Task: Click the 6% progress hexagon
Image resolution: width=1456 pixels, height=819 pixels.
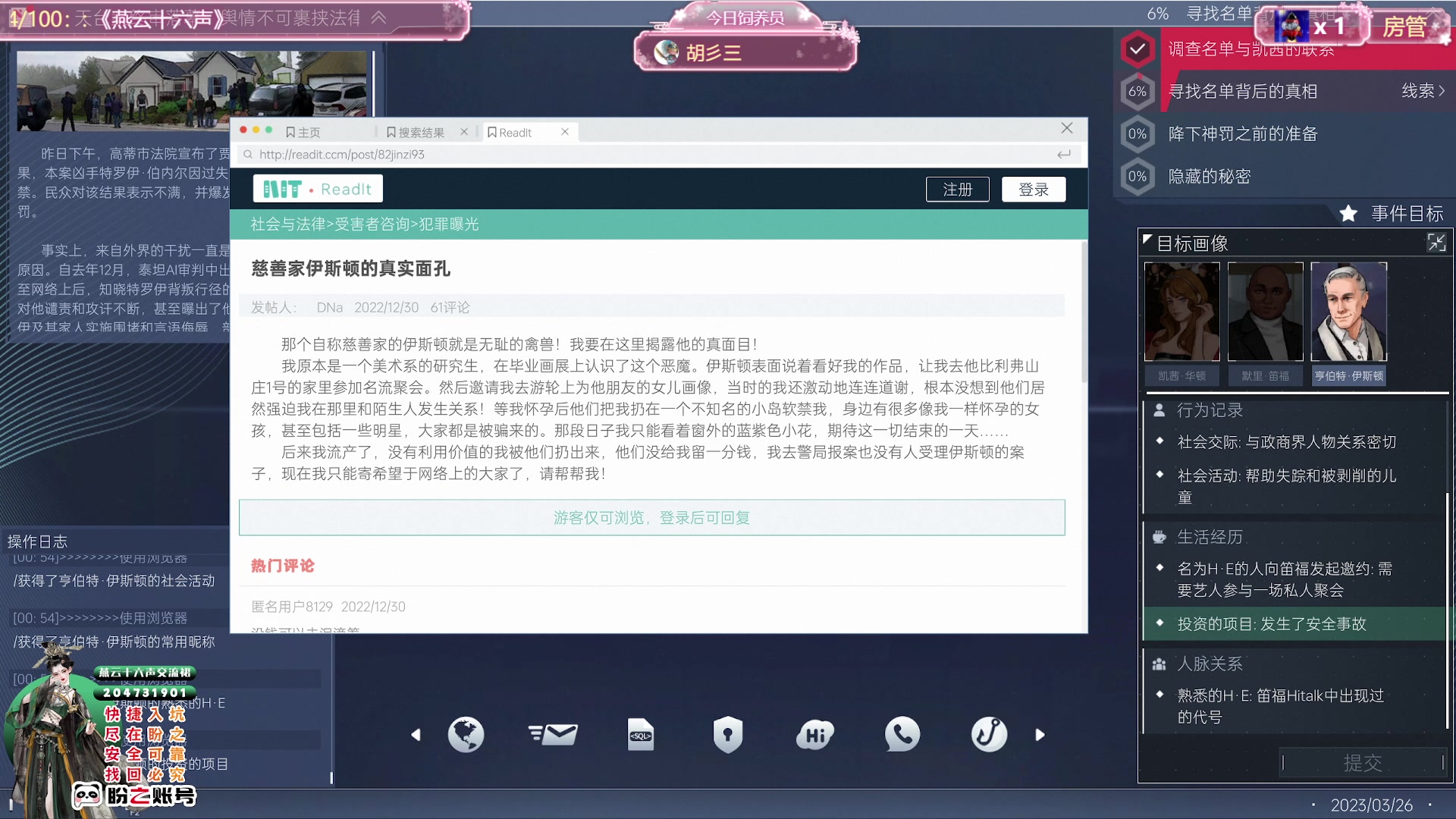Action: (x=1137, y=92)
